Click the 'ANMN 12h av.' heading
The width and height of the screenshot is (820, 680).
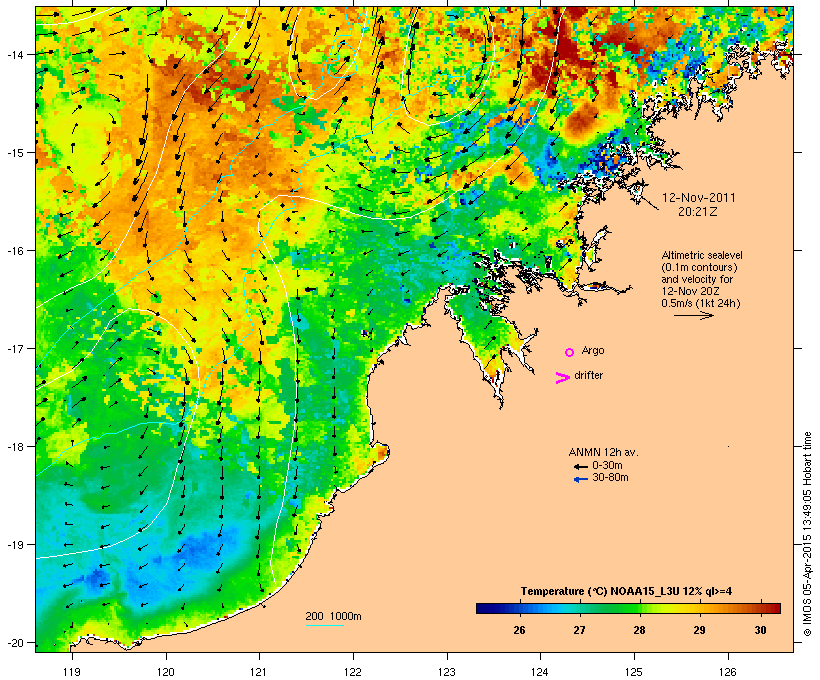coord(603,452)
